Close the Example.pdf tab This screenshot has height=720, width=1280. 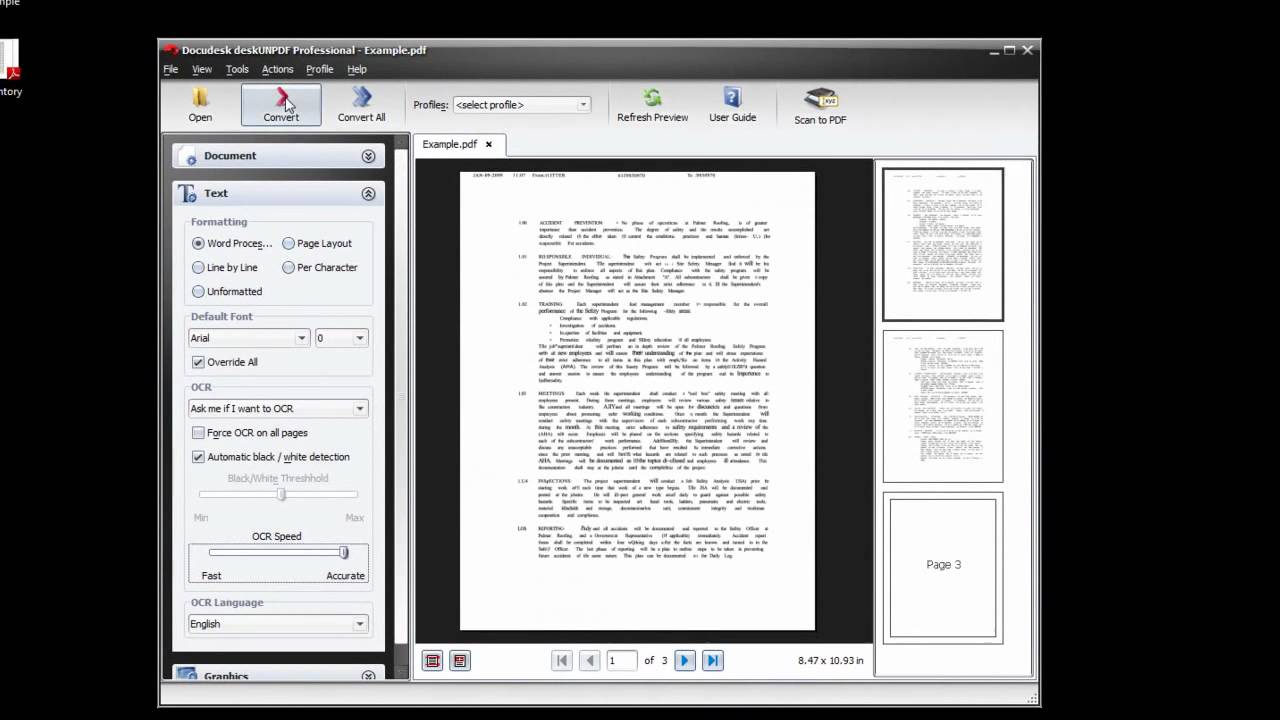pos(489,144)
